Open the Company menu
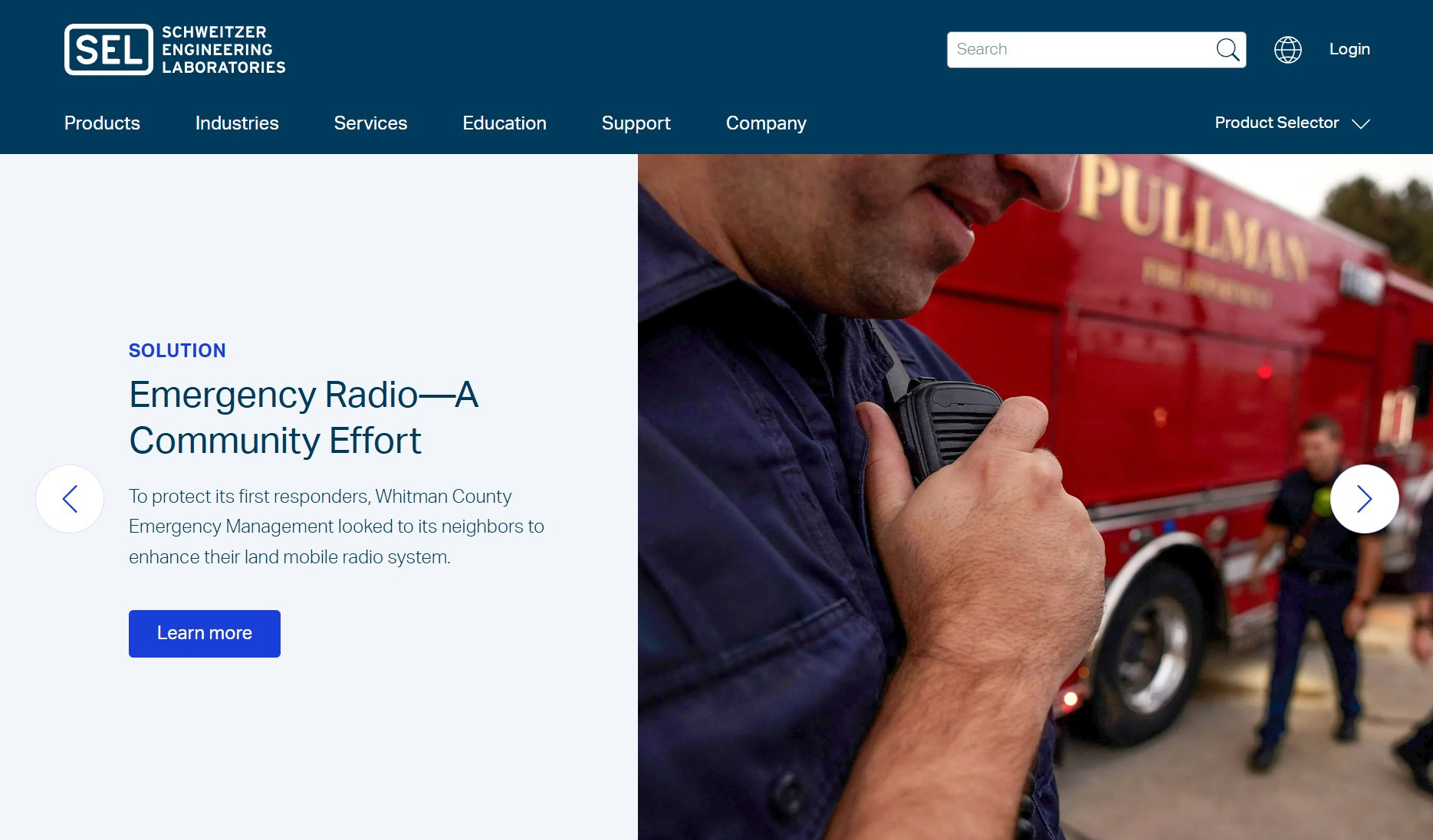Image resolution: width=1433 pixels, height=840 pixels. [x=766, y=123]
